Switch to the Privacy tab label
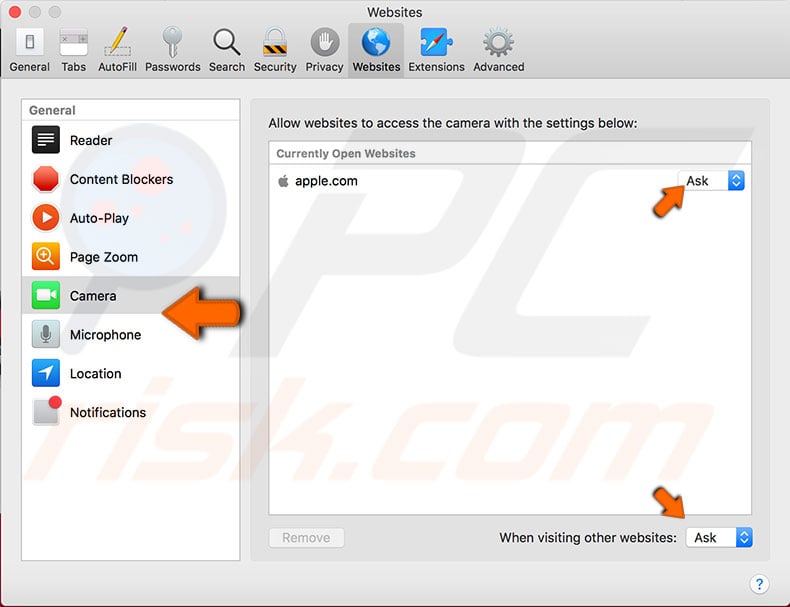Image resolution: width=790 pixels, height=607 pixels. pos(324,67)
